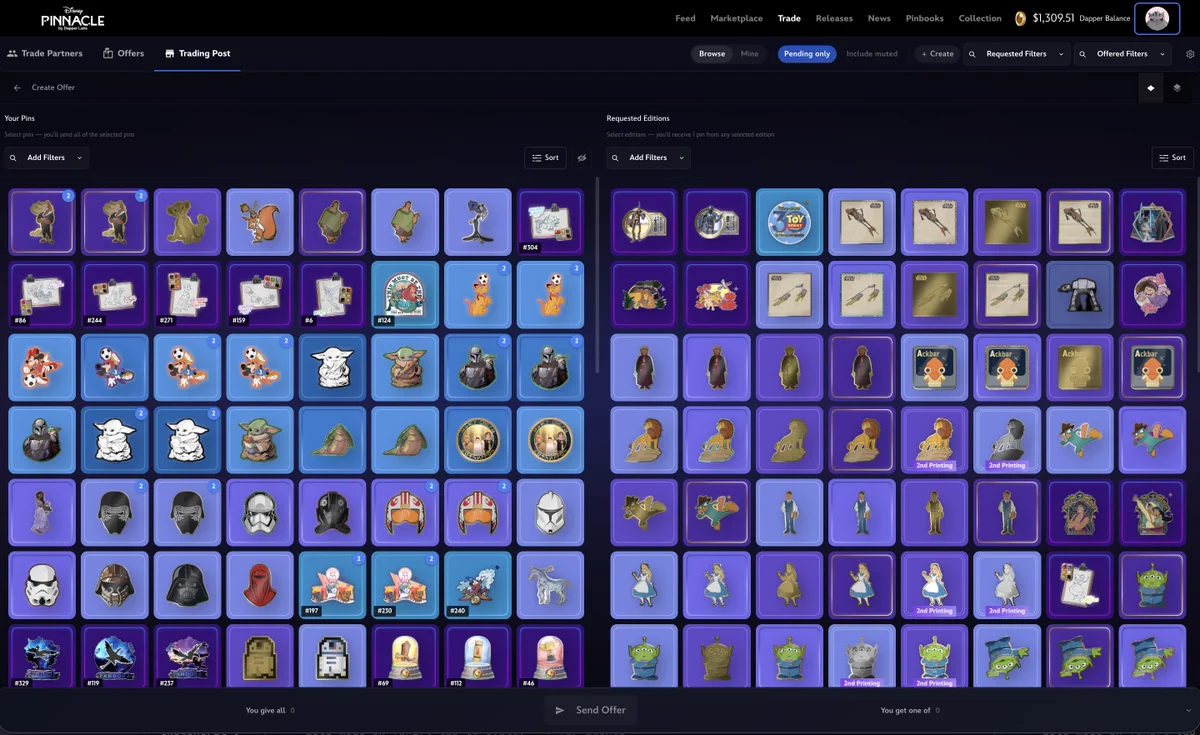
Task: Click the Send Offer button
Action: tap(590, 710)
